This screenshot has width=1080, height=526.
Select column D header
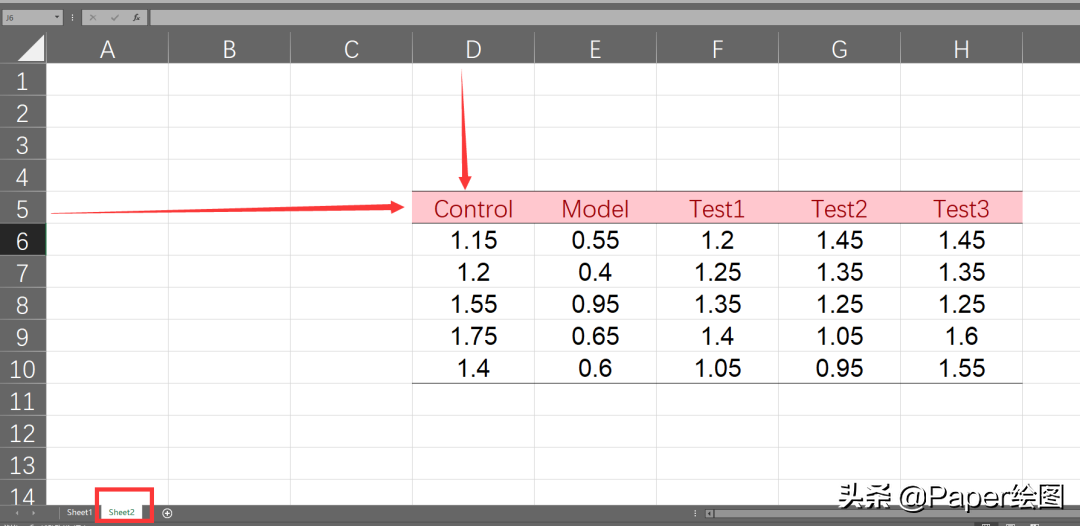473,49
